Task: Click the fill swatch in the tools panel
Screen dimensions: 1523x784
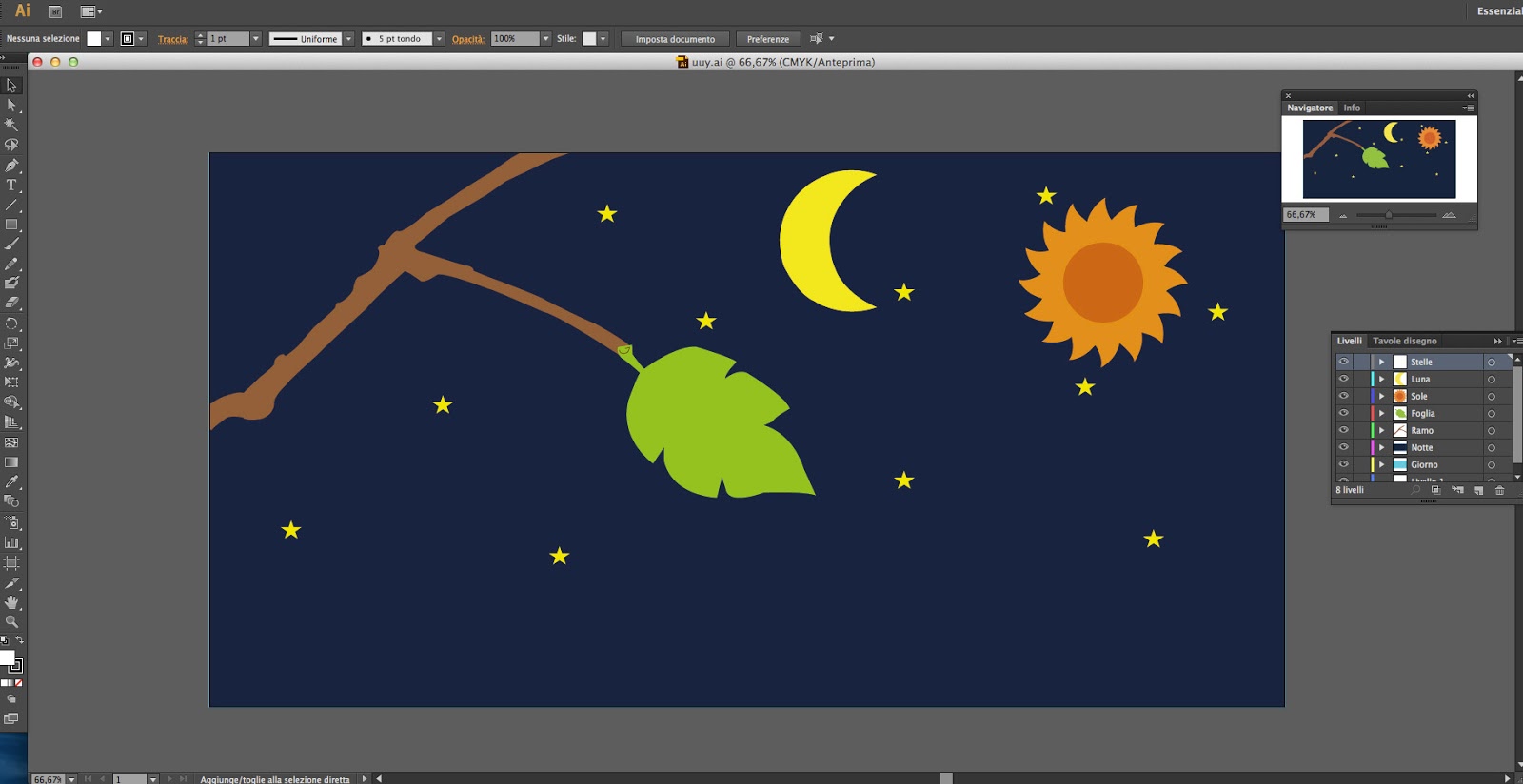Action: coord(7,657)
